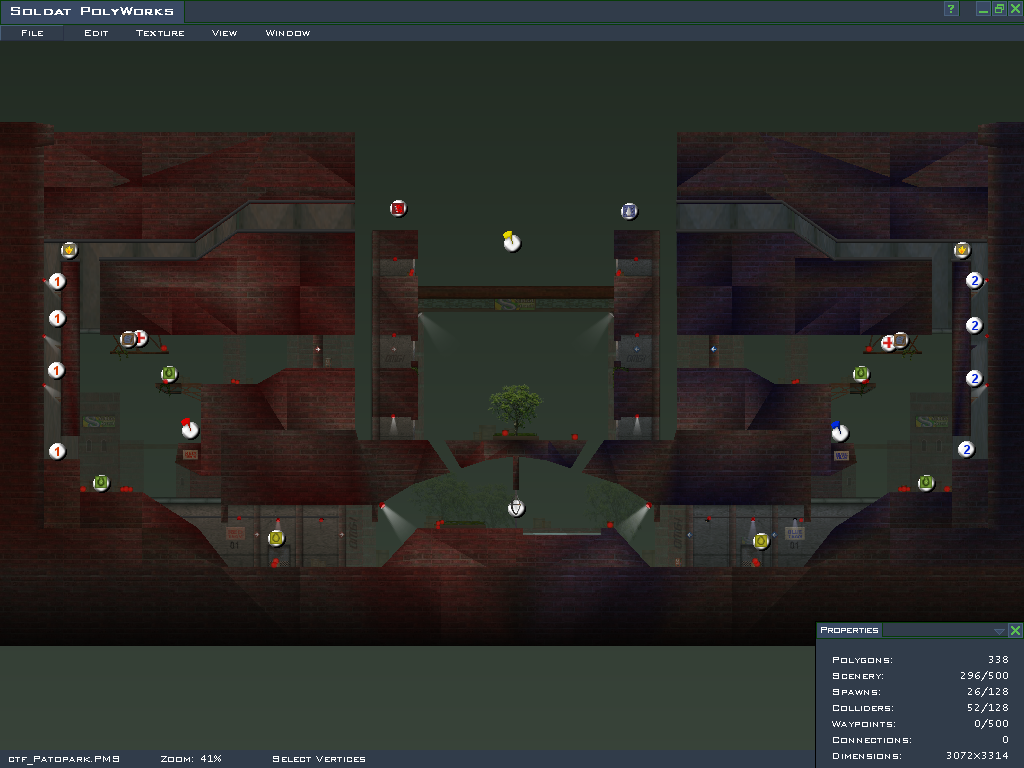Viewport: 1024px width, 768px height.
Task: Open the Window menu
Action: 287,33
